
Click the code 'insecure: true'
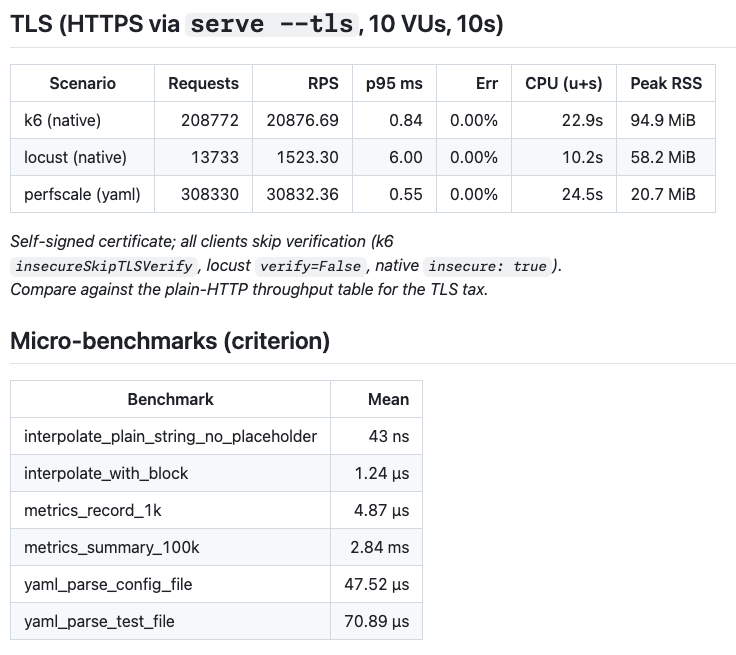(487, 266)
